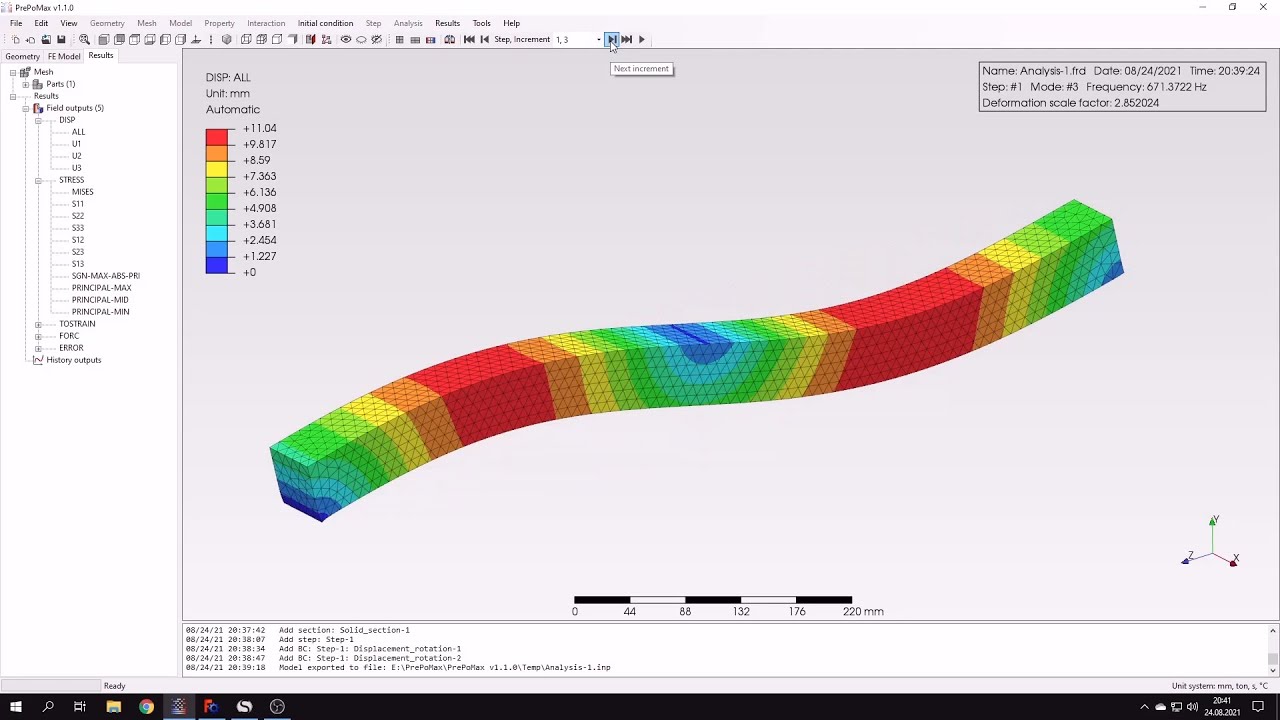This screenshot has width=1280, height=720.
Task: Jump to first increment
Action: pos(469,39)
